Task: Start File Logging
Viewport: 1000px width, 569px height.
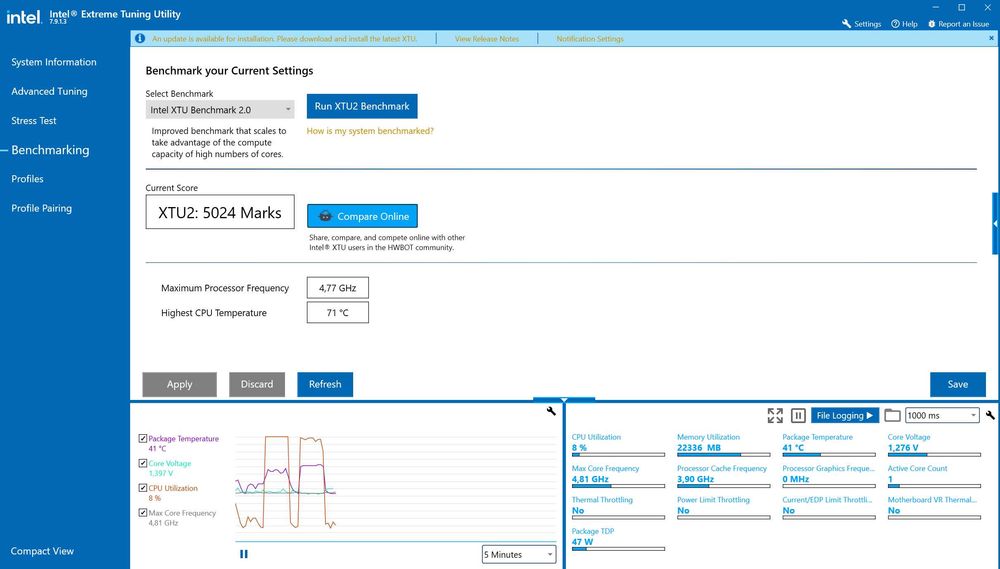Action: (845, 415)
